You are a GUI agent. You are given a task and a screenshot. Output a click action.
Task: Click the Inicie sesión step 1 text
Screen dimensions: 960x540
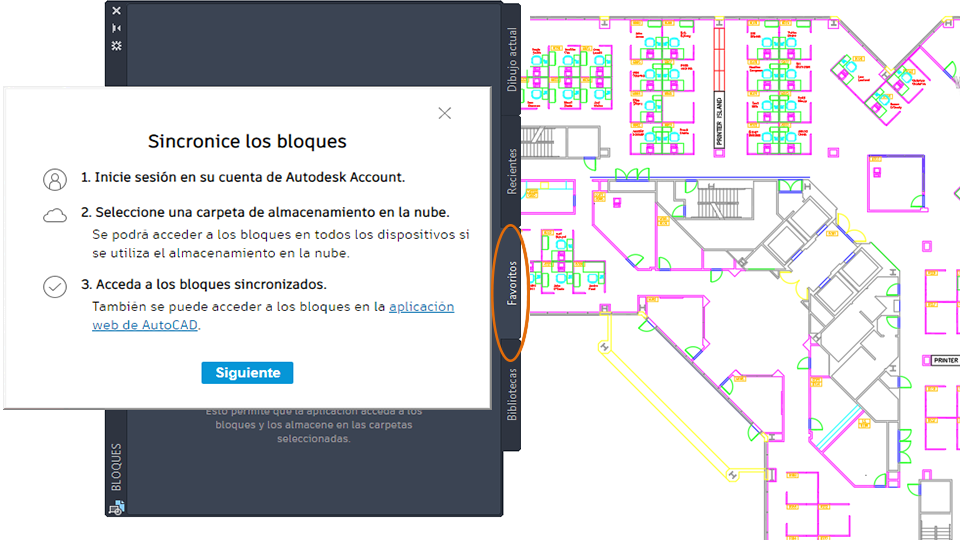[243, 178]
